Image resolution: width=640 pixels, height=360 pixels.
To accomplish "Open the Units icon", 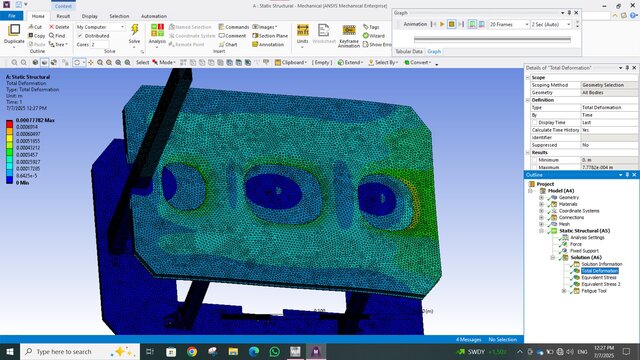I will click(x=302, y=30).
